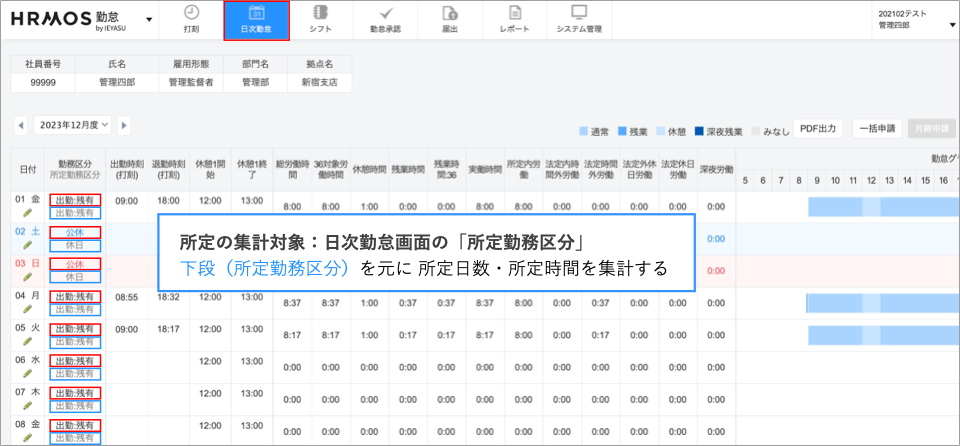Go to previous month with left arrow
This screenshot has width=960, height=446.
[x=20, y=126]
